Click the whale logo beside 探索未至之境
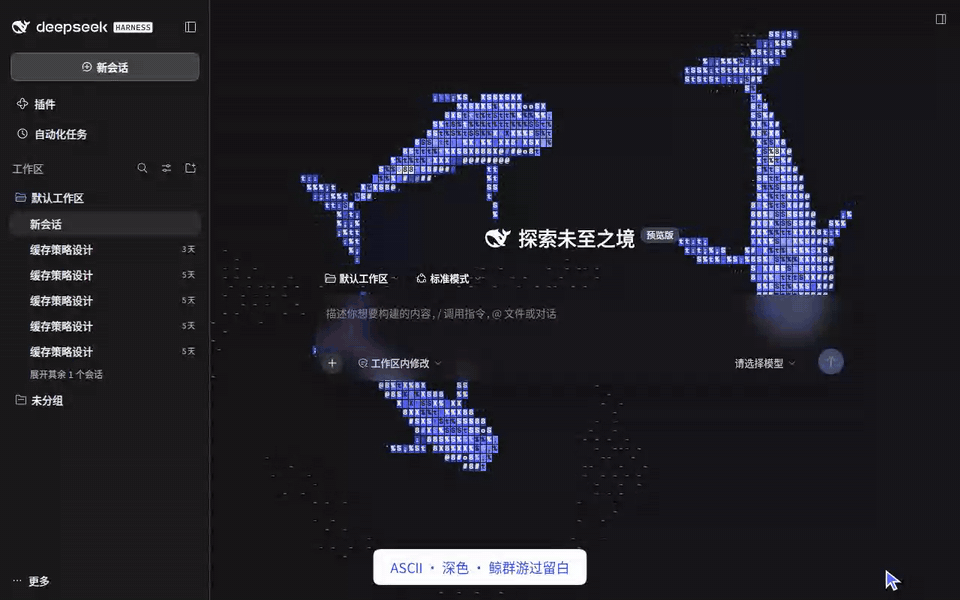The height and width of the screenshot is (600, 960). coord(498,238)
